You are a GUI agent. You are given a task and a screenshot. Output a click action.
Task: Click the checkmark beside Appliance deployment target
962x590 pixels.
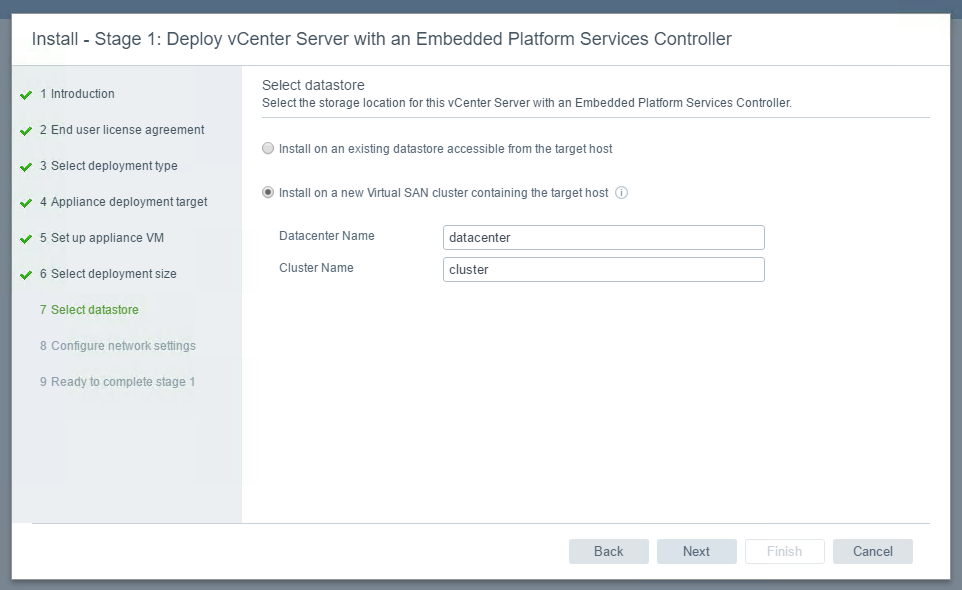tap(26, 203)
